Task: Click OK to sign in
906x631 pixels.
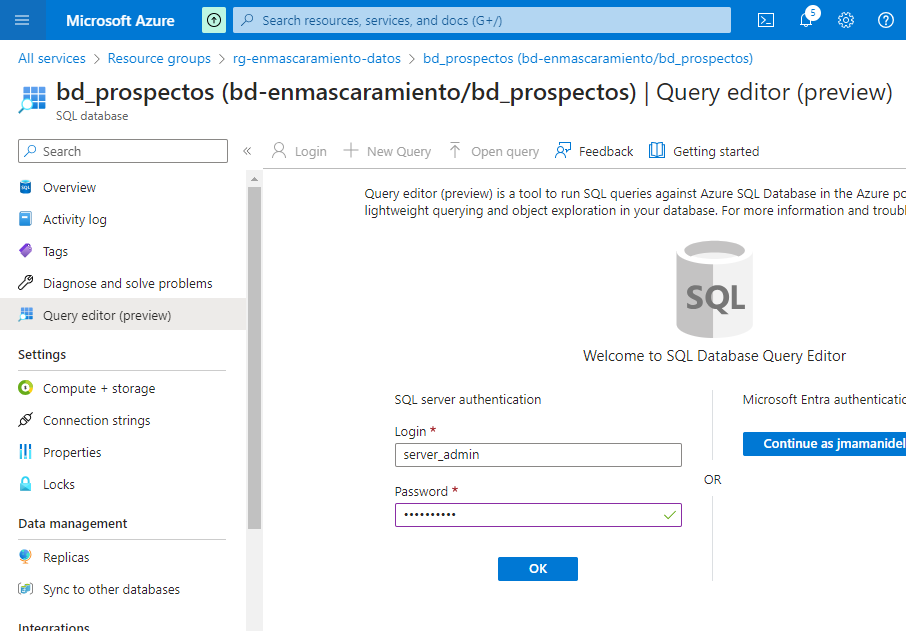Action: coord(538,569)
